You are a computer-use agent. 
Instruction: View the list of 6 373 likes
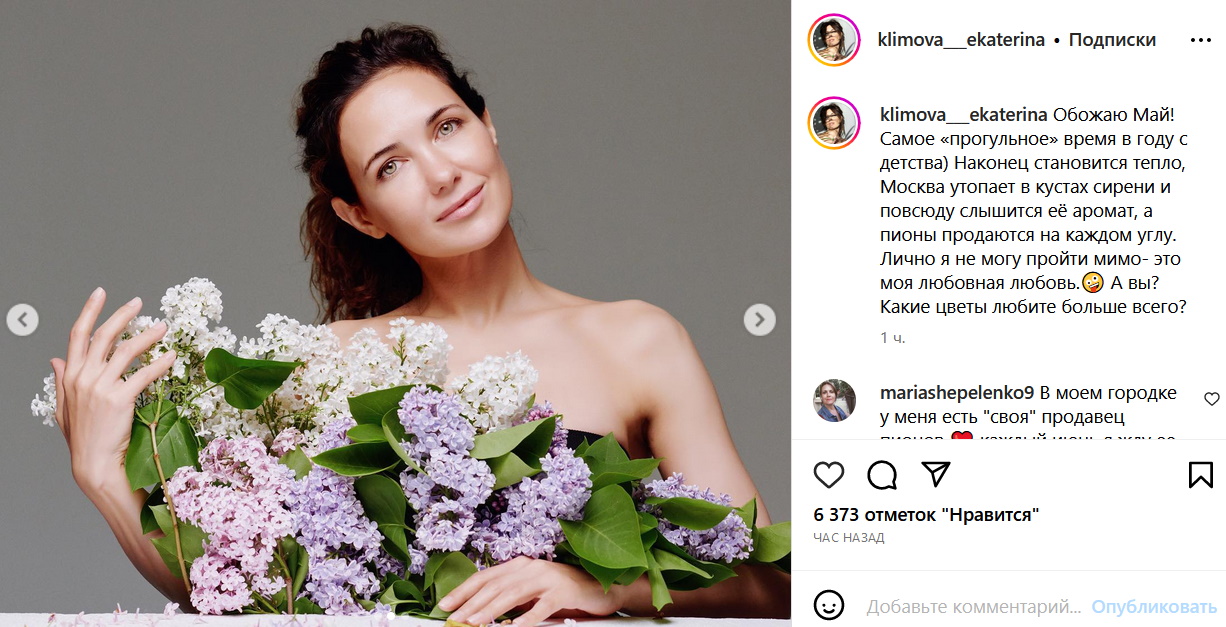(x=926, y=515)
